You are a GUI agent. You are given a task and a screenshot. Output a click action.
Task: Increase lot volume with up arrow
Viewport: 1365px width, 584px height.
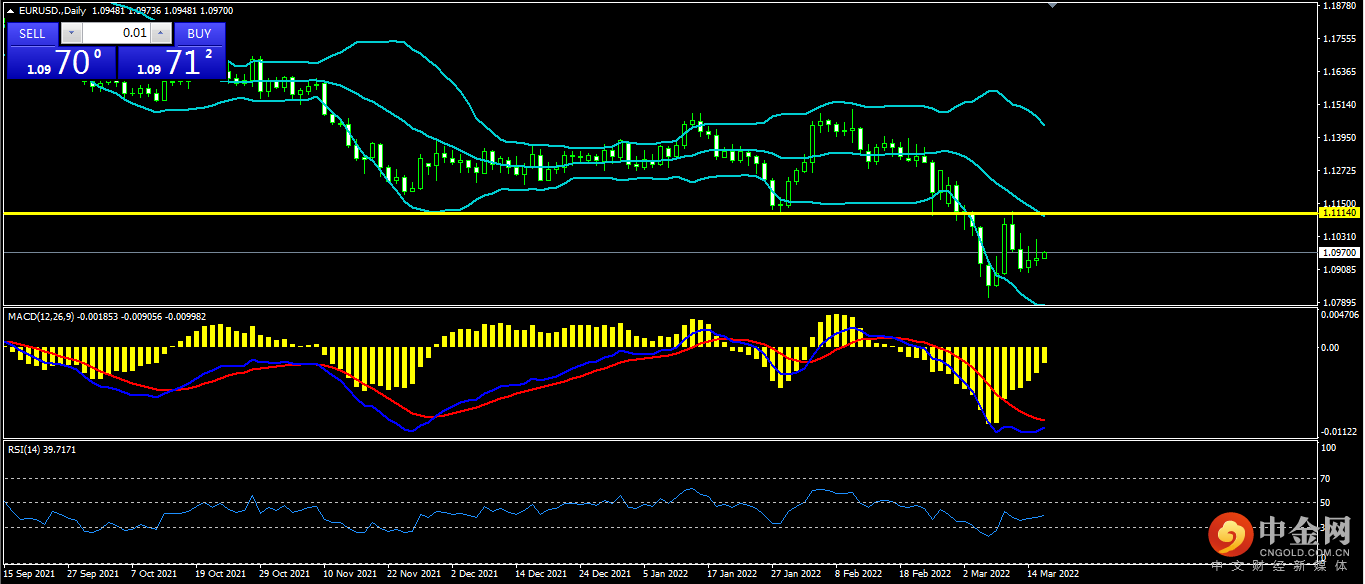[161, 33]
